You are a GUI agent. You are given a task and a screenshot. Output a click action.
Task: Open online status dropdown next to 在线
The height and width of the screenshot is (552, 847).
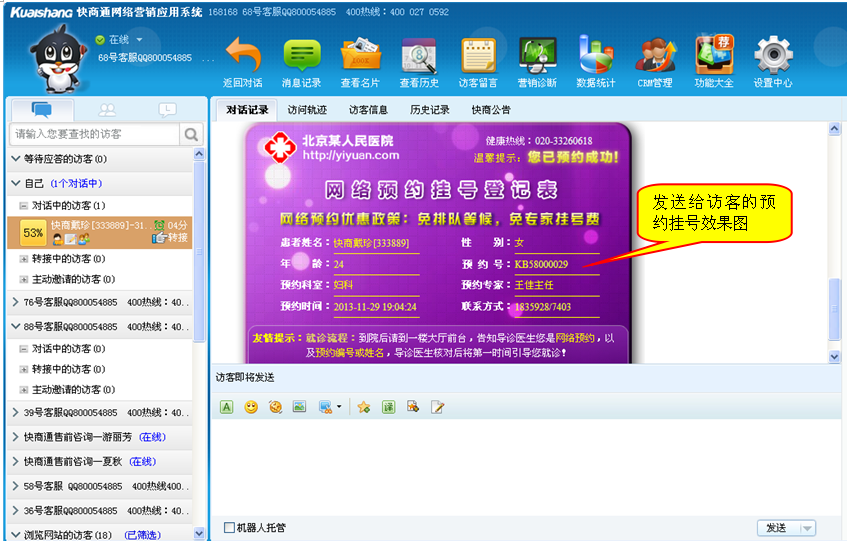(x=139, y=40)
